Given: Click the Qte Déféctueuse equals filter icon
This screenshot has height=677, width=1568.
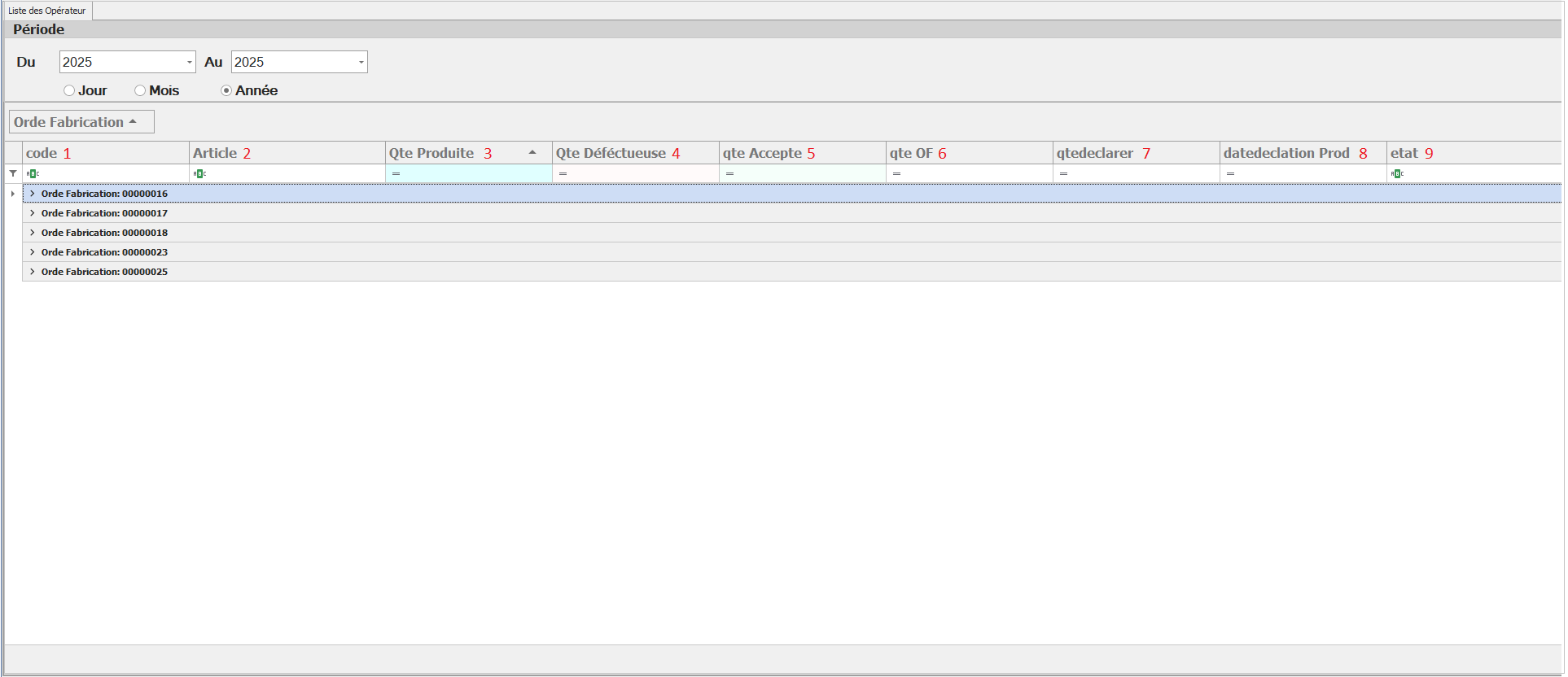Looking at the screenshot, I should (563, 173).
